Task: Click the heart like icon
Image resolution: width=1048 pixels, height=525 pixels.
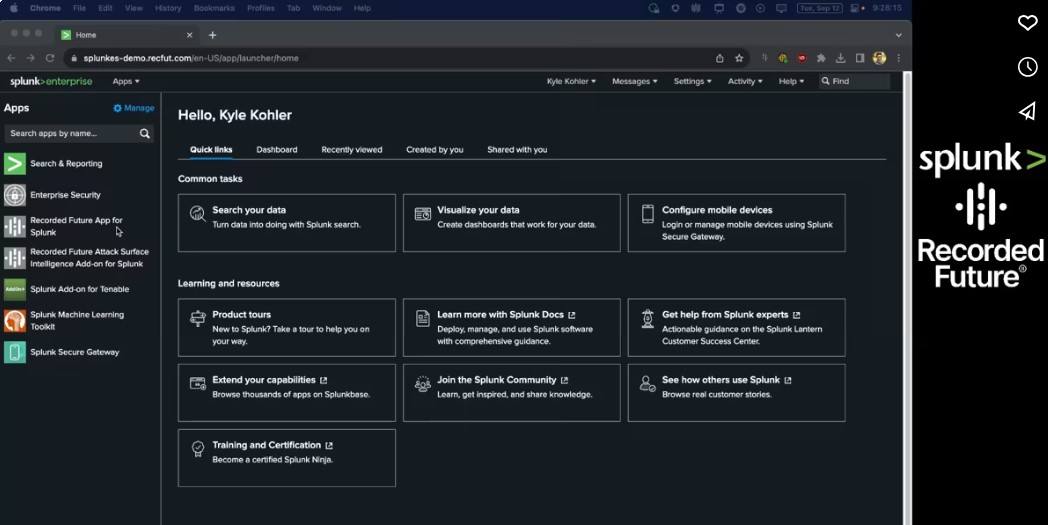Action: (x=1027, y=23)
